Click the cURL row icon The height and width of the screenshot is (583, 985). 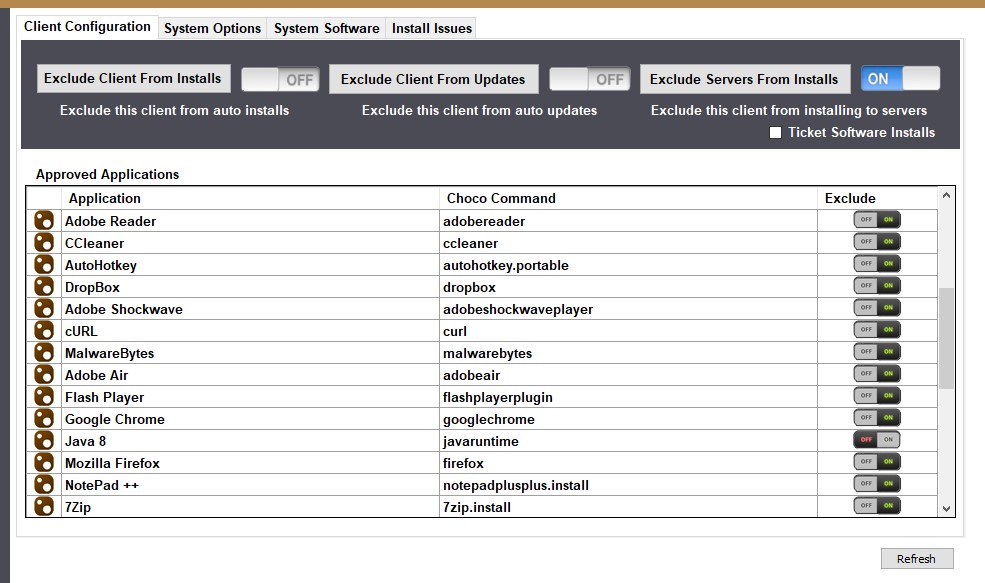click(x=44, y=330)
